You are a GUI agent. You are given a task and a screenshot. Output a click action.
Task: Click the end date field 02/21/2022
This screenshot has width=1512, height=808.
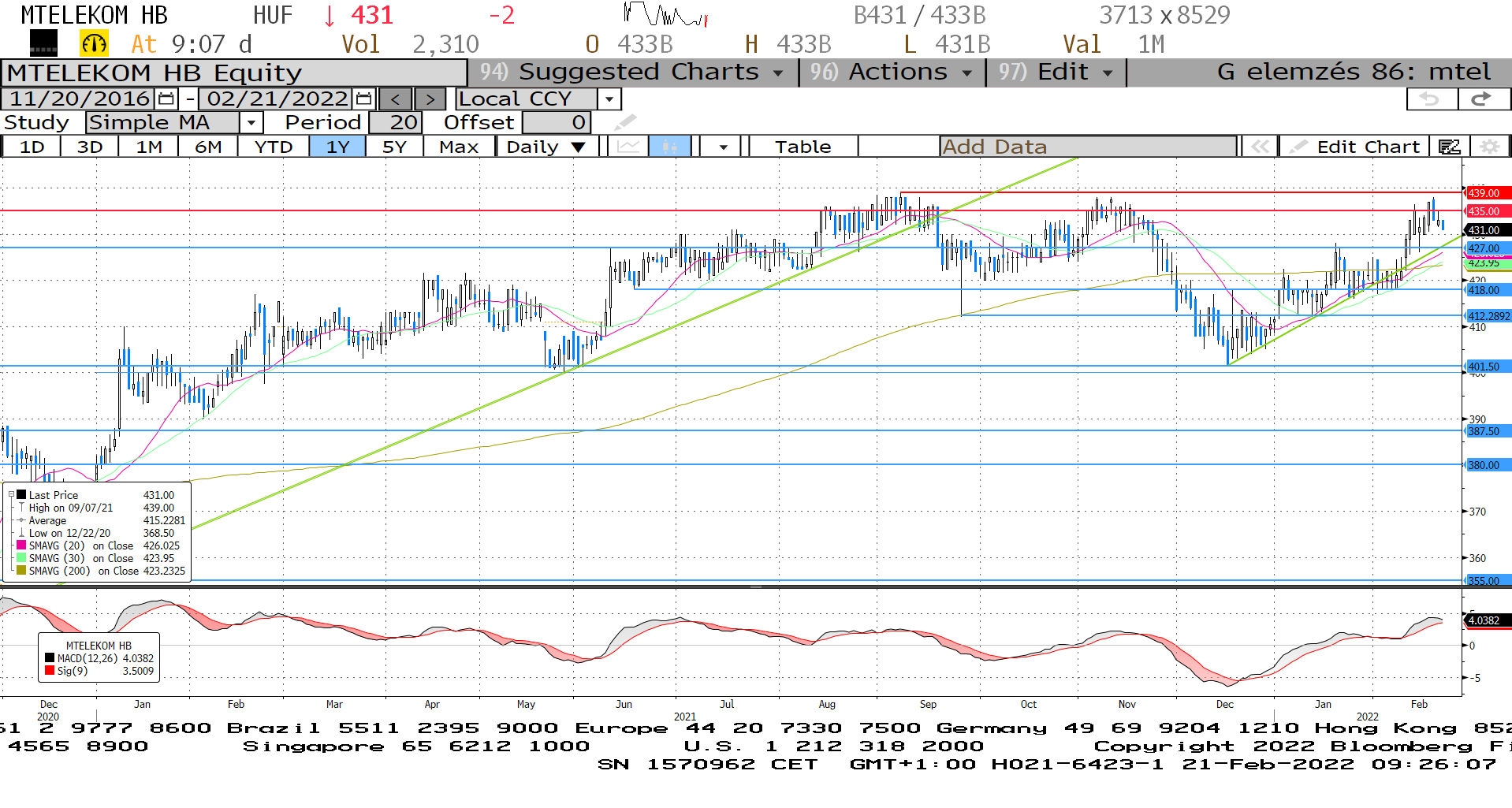[276, 99]
